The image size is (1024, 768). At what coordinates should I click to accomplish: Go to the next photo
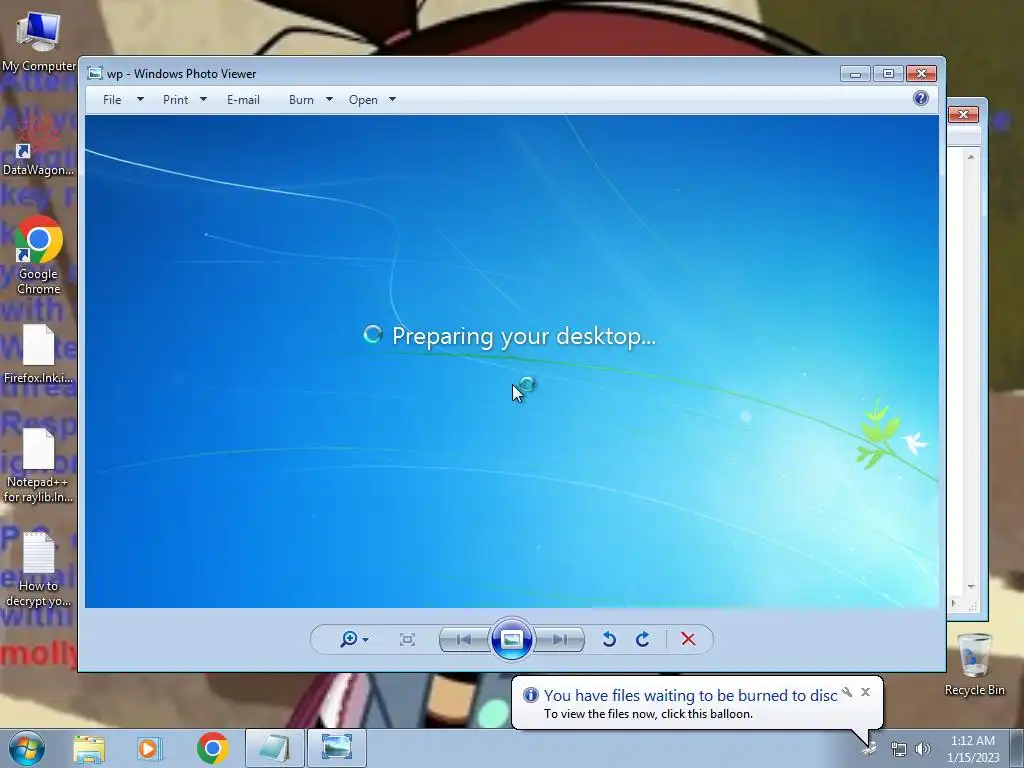(x=560, y=639)
